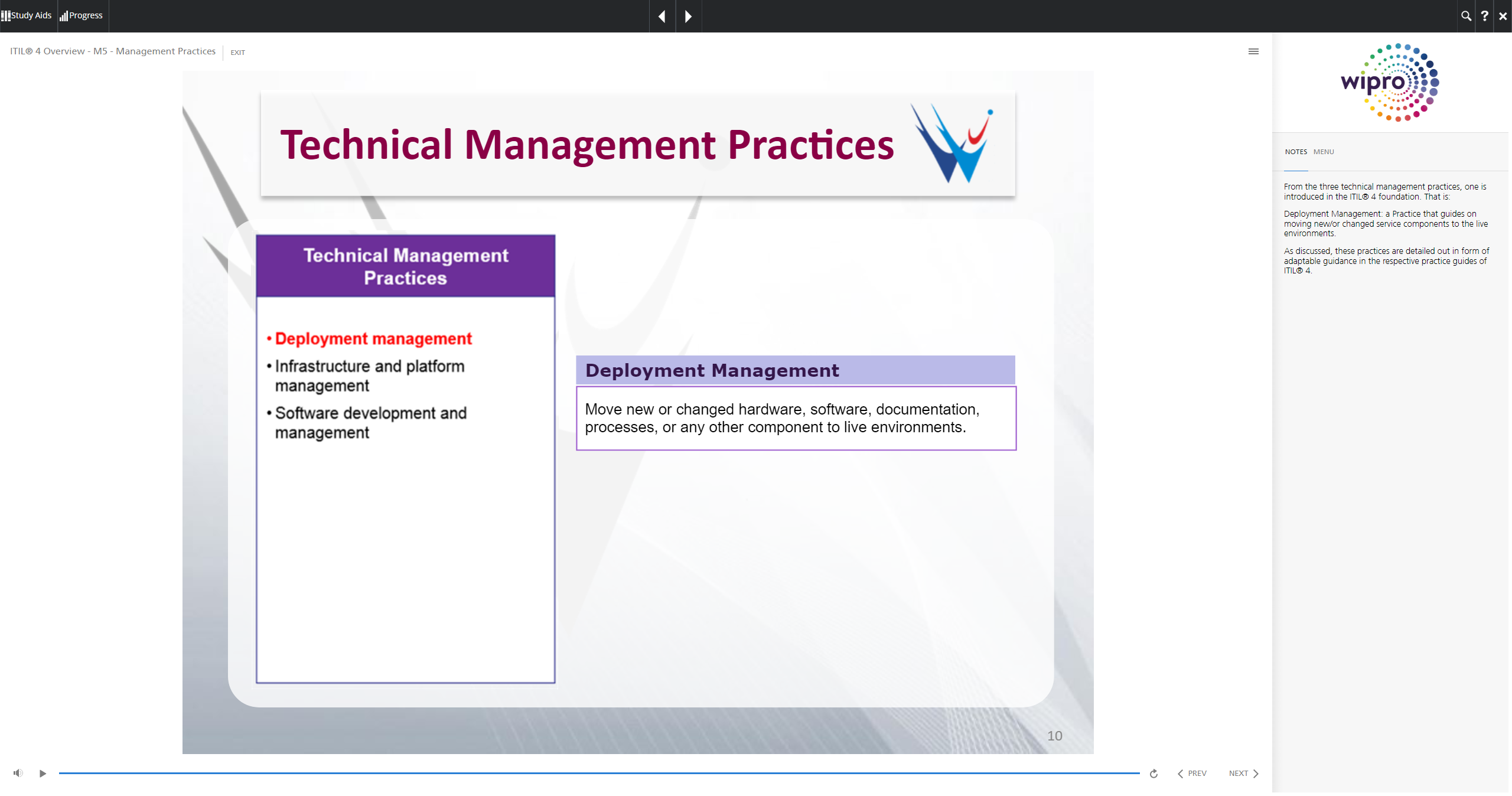Toggle sidebar with hamburger menu icon

pyautogui.click(x=1253, y=51)
